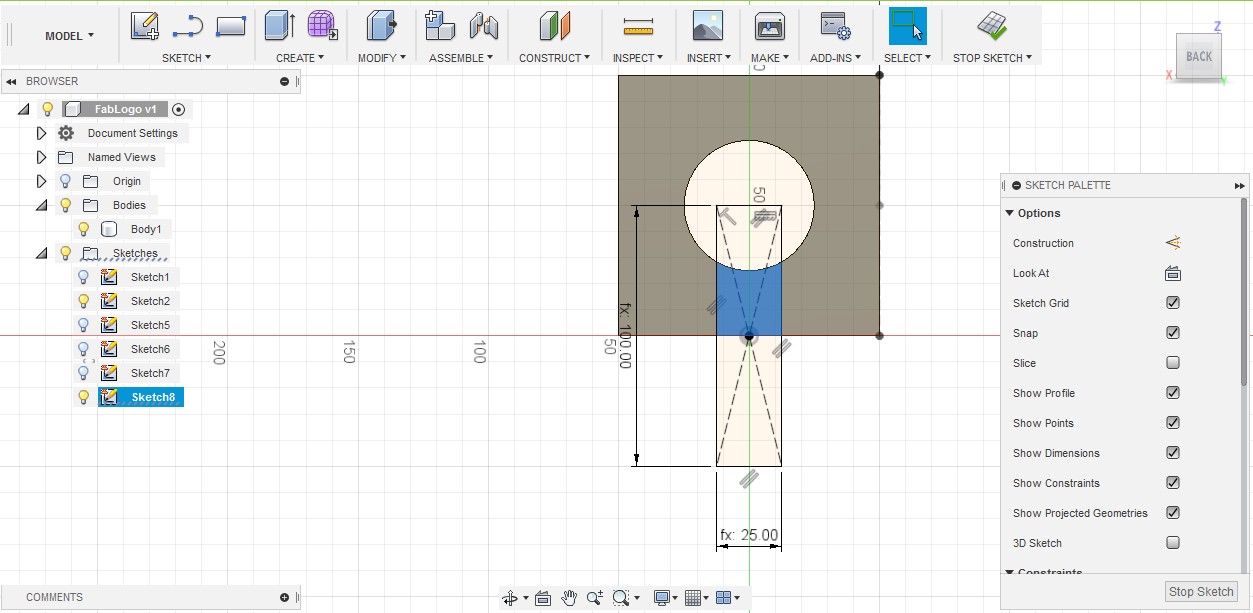
Task: Click the Look At icon in Sketch Palette
Action: click(x=1173, y=273)
